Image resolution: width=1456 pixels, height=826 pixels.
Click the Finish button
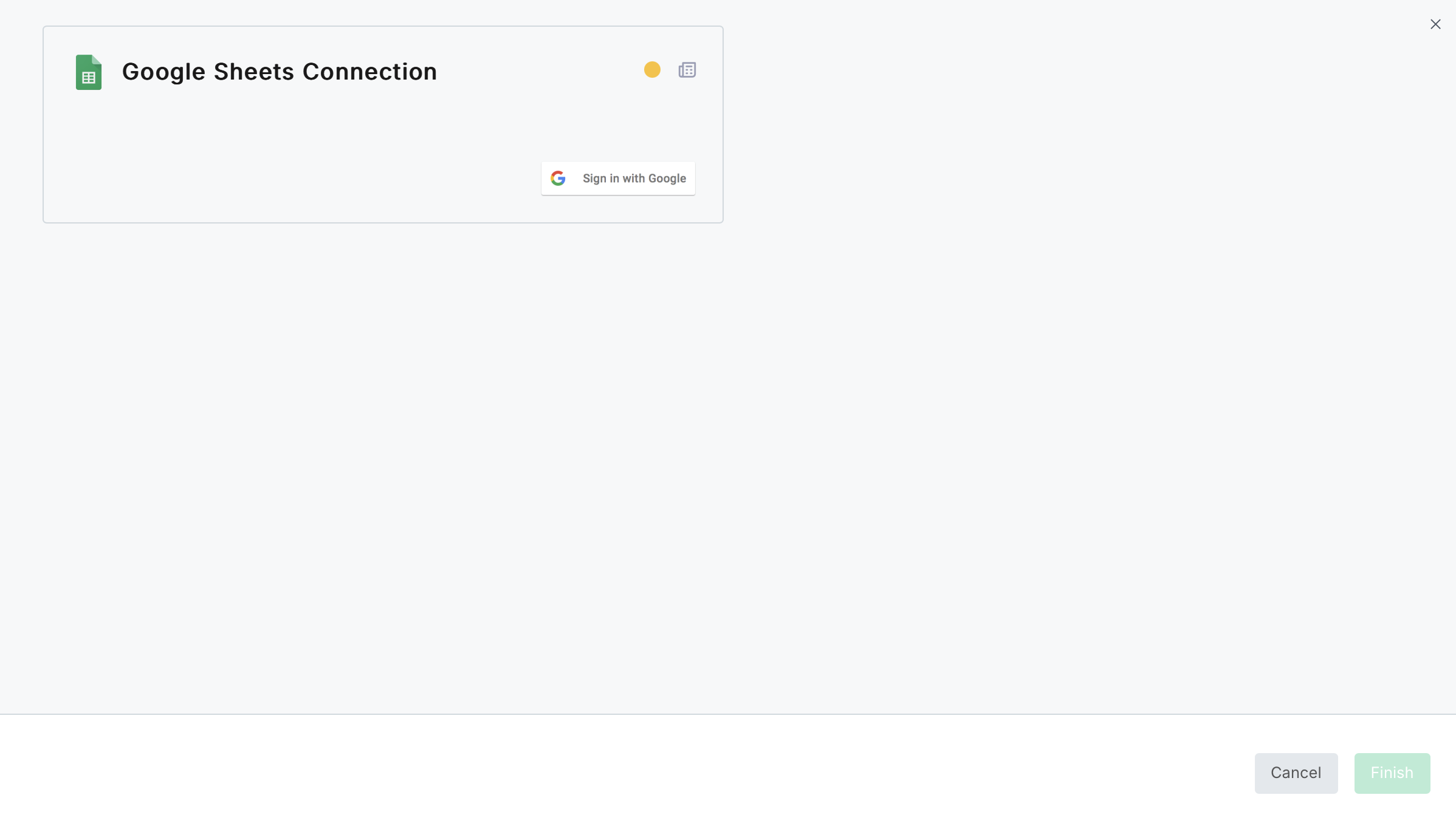[x=1392, y=773]
